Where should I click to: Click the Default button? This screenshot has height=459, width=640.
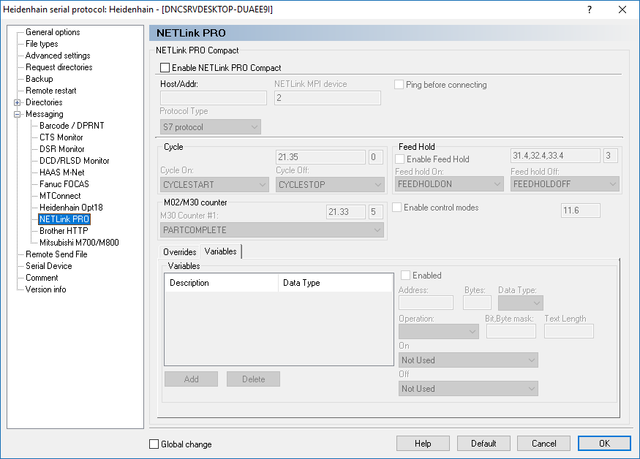(x=483, y=443)
